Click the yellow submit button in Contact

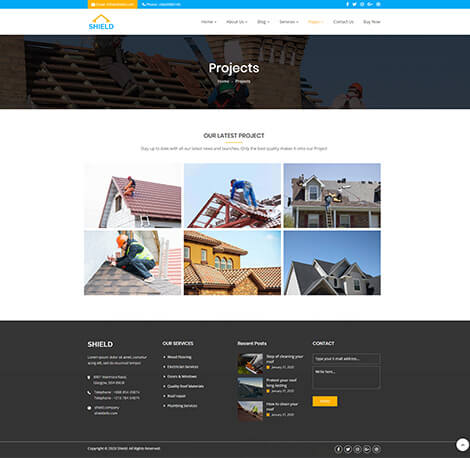(325, 401)
